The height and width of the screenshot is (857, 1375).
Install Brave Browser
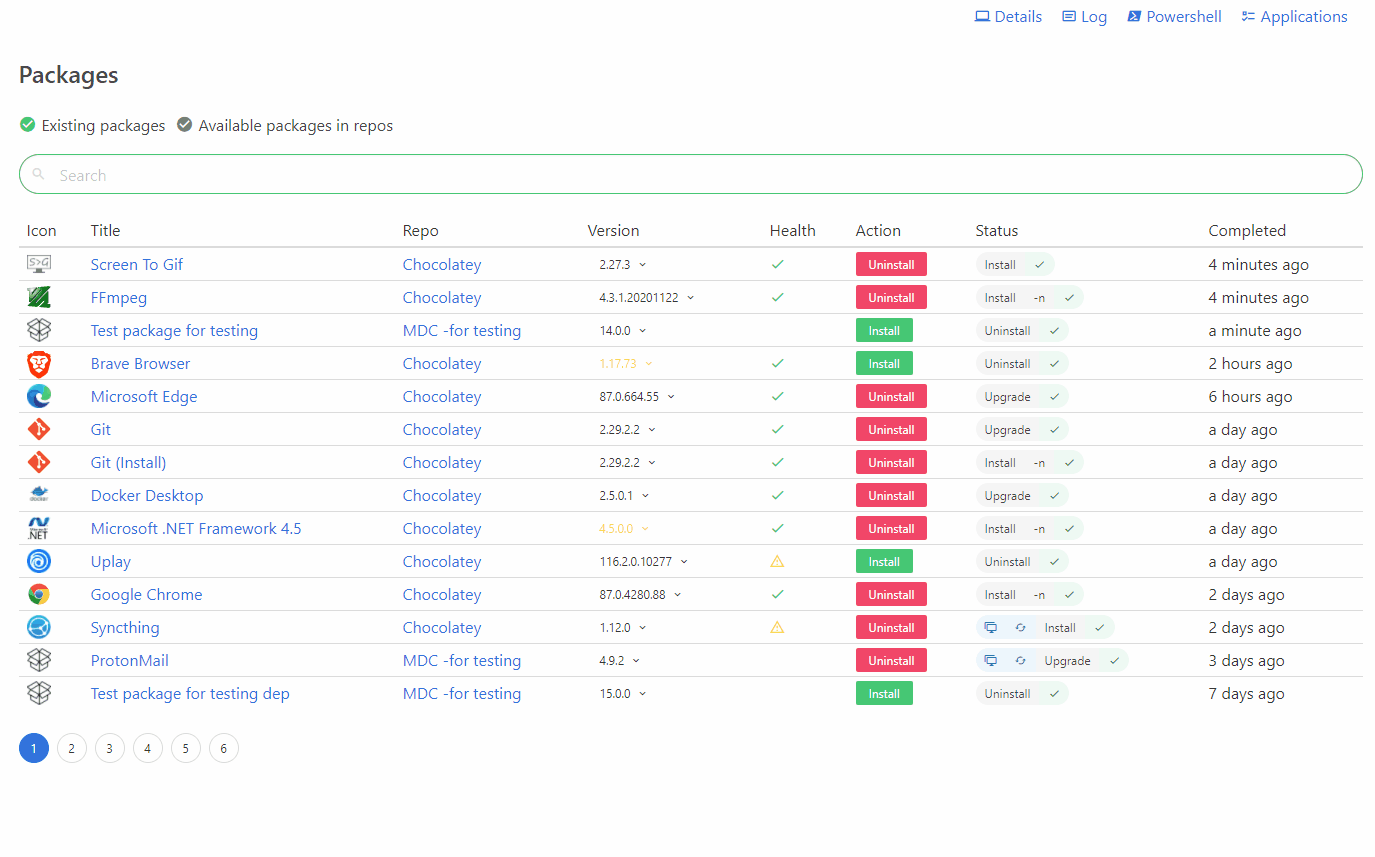[x=884, y=363]
